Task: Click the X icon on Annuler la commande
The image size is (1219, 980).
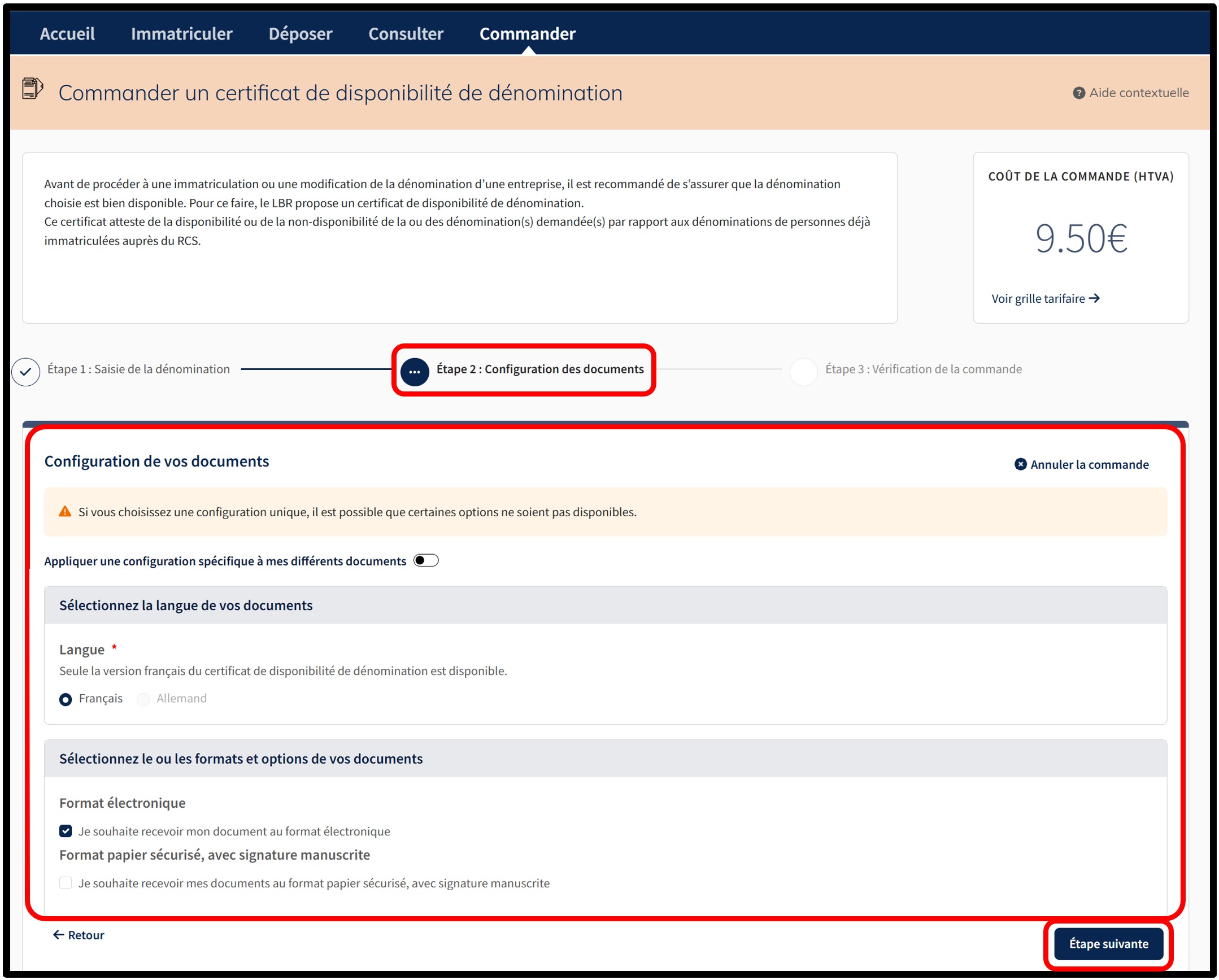Action: tap(1020, 464)
